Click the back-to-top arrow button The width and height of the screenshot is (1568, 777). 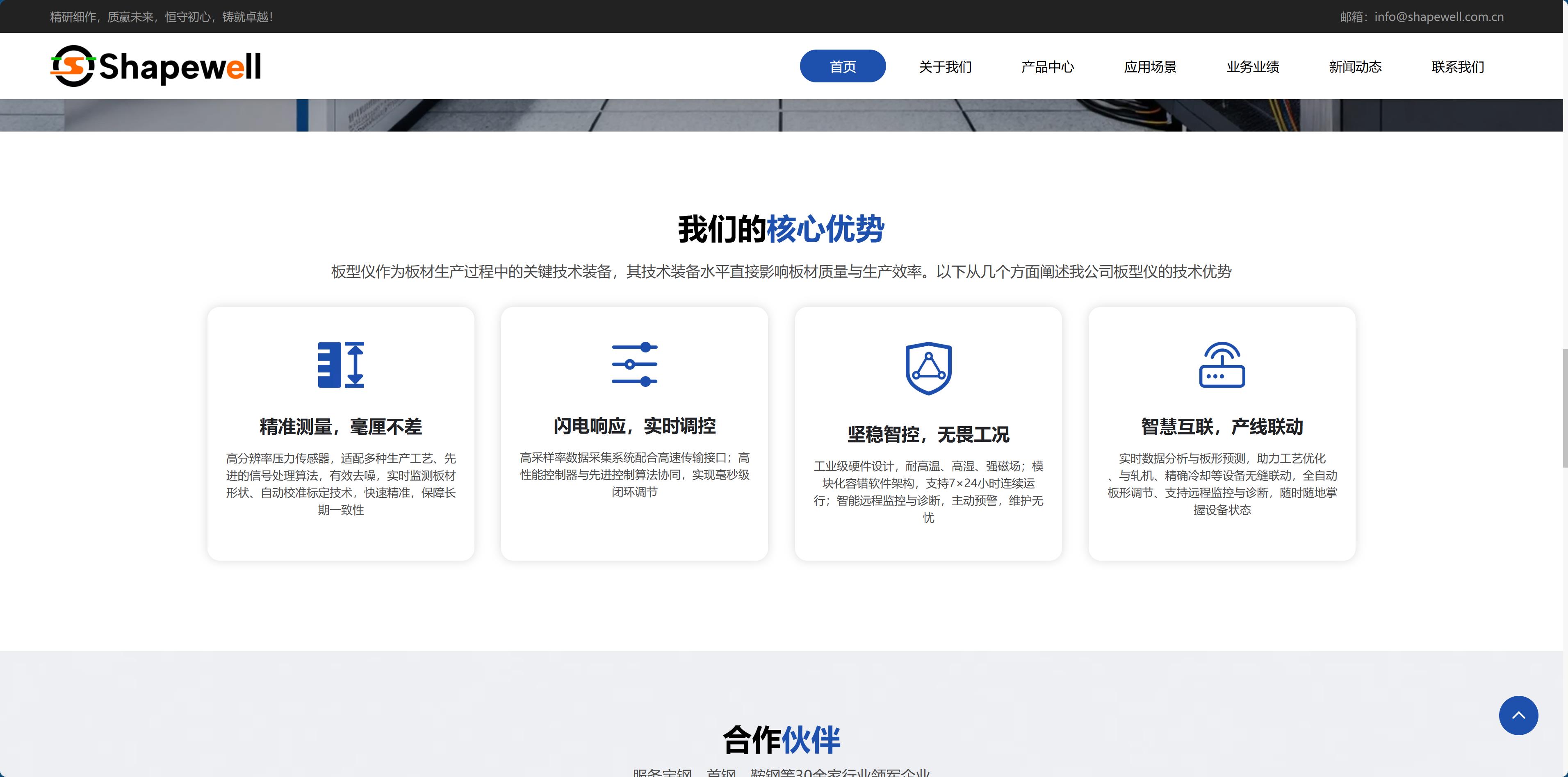pyautogui.click(x=1518, y=715)
